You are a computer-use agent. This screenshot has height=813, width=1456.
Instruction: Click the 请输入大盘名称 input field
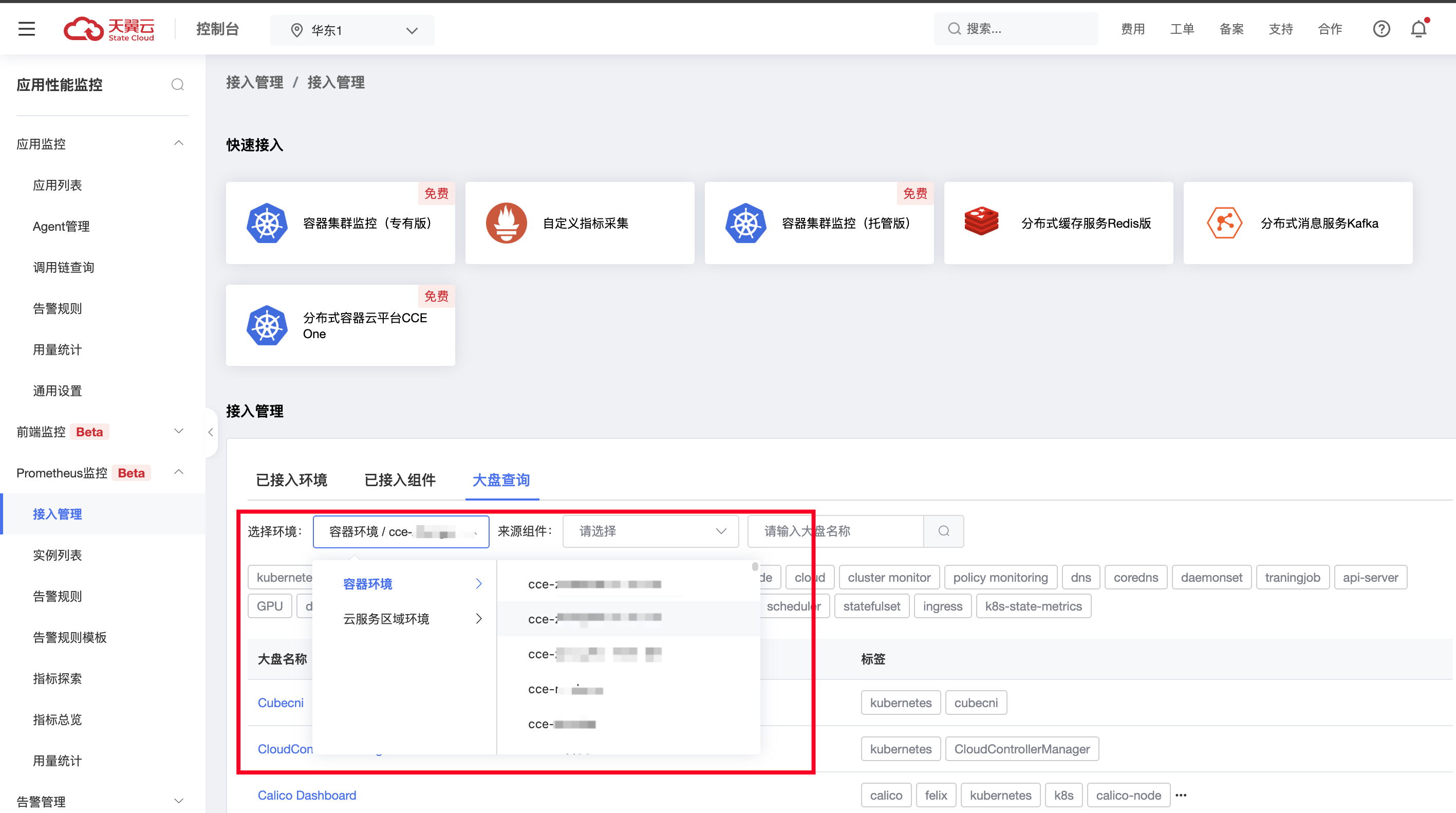point(835,531)
